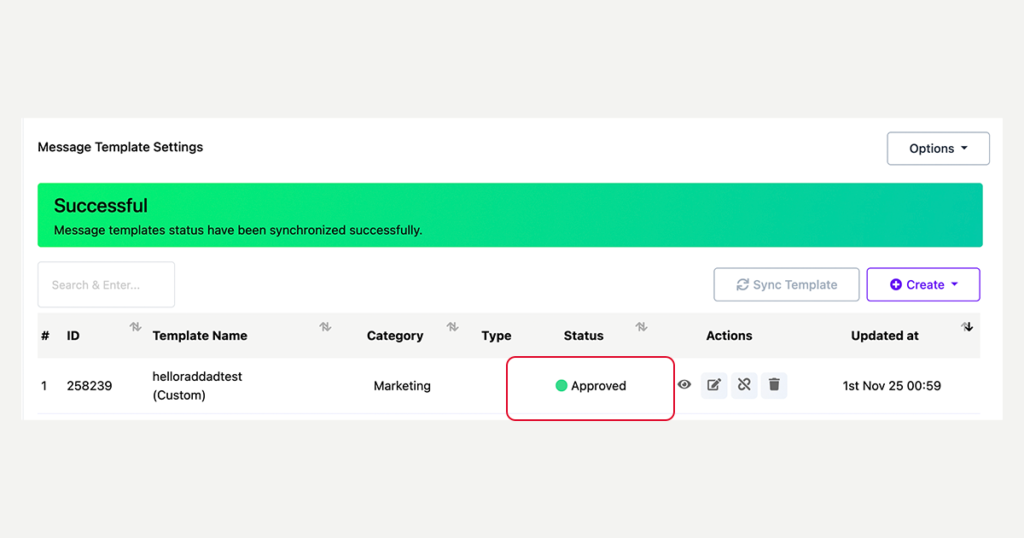Viewport: 1024px width, 538px height.
Task: Click the edit pencil icon for helloraddadtest
Action: point(714,385)
